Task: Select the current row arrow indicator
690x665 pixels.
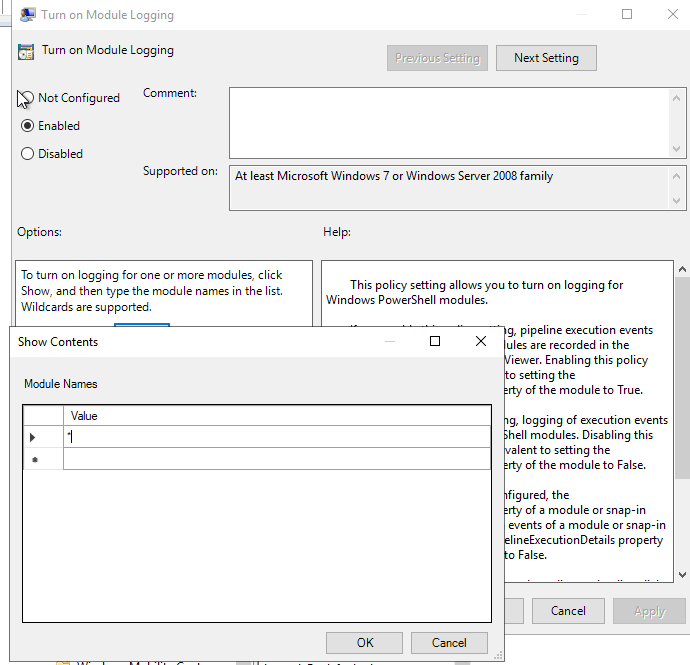Action: [x=43, y=437]
